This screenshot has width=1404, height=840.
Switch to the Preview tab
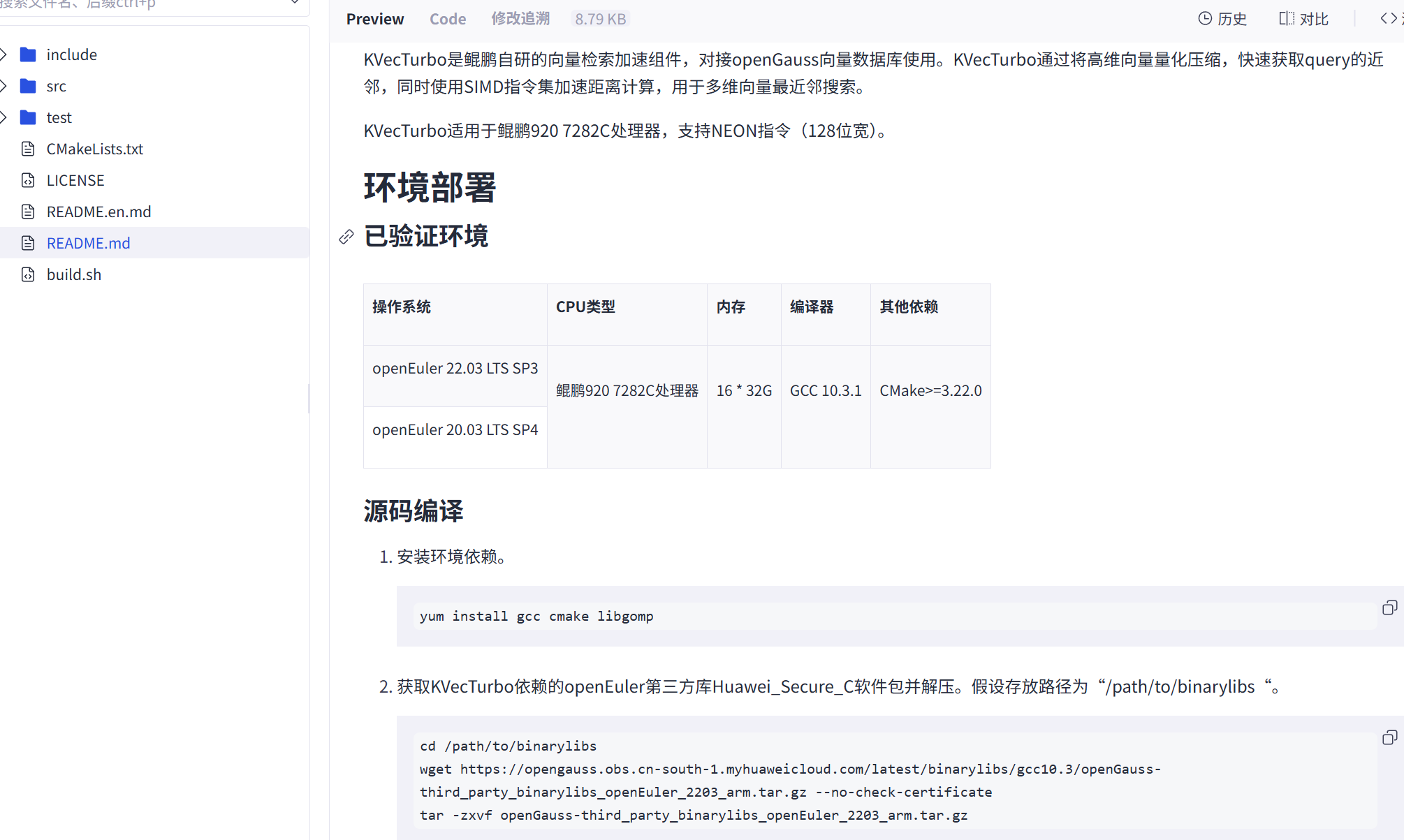[375, 19]
